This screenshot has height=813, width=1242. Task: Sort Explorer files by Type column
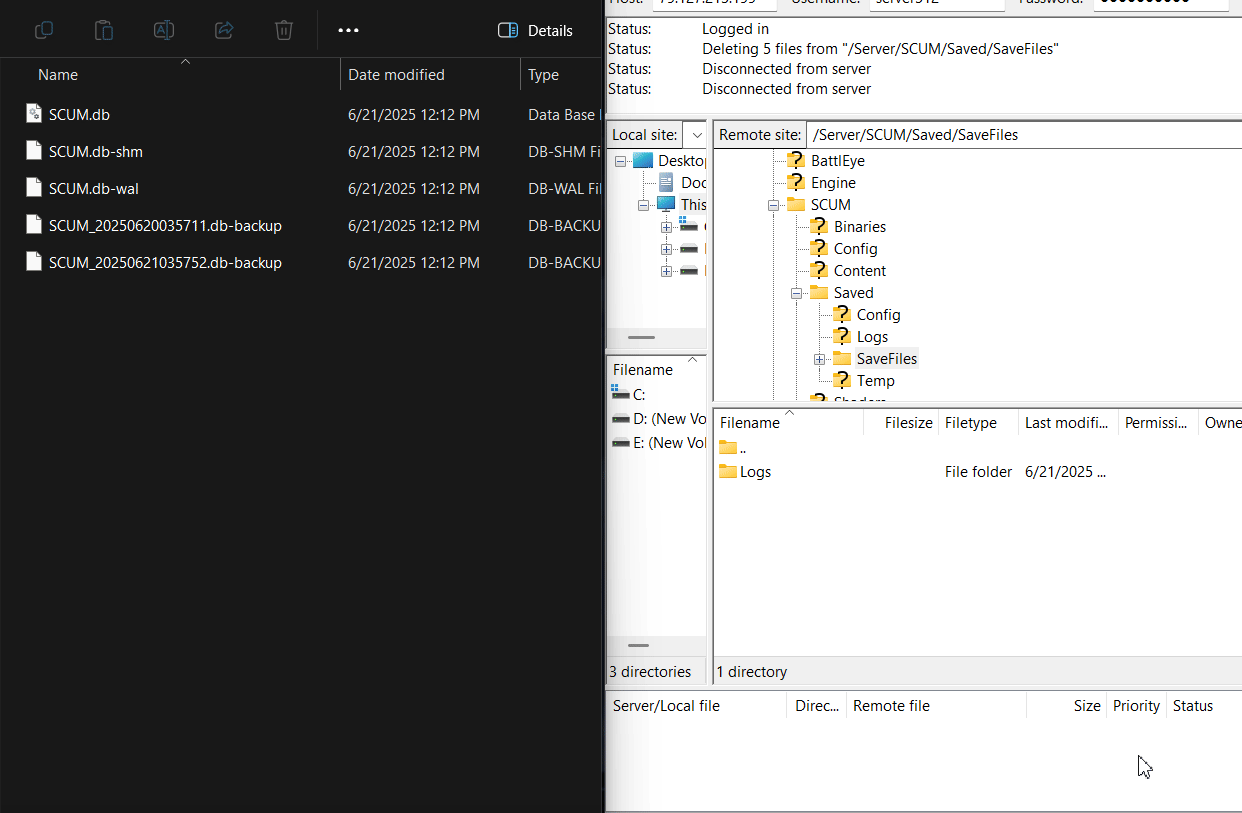pos(543,75)
